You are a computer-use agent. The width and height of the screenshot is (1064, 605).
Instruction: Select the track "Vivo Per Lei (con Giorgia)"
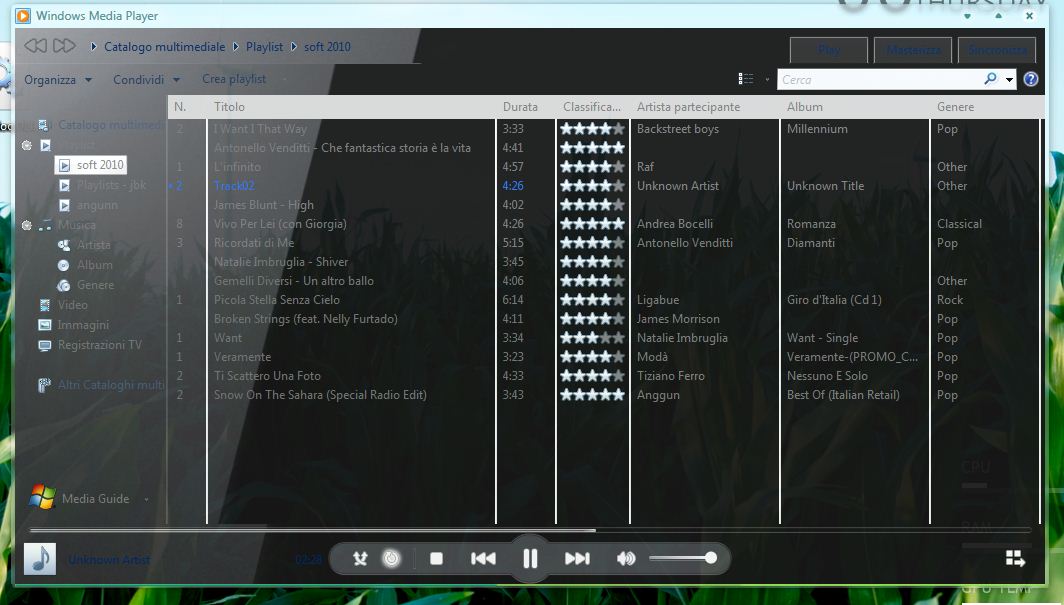(280, 224)
